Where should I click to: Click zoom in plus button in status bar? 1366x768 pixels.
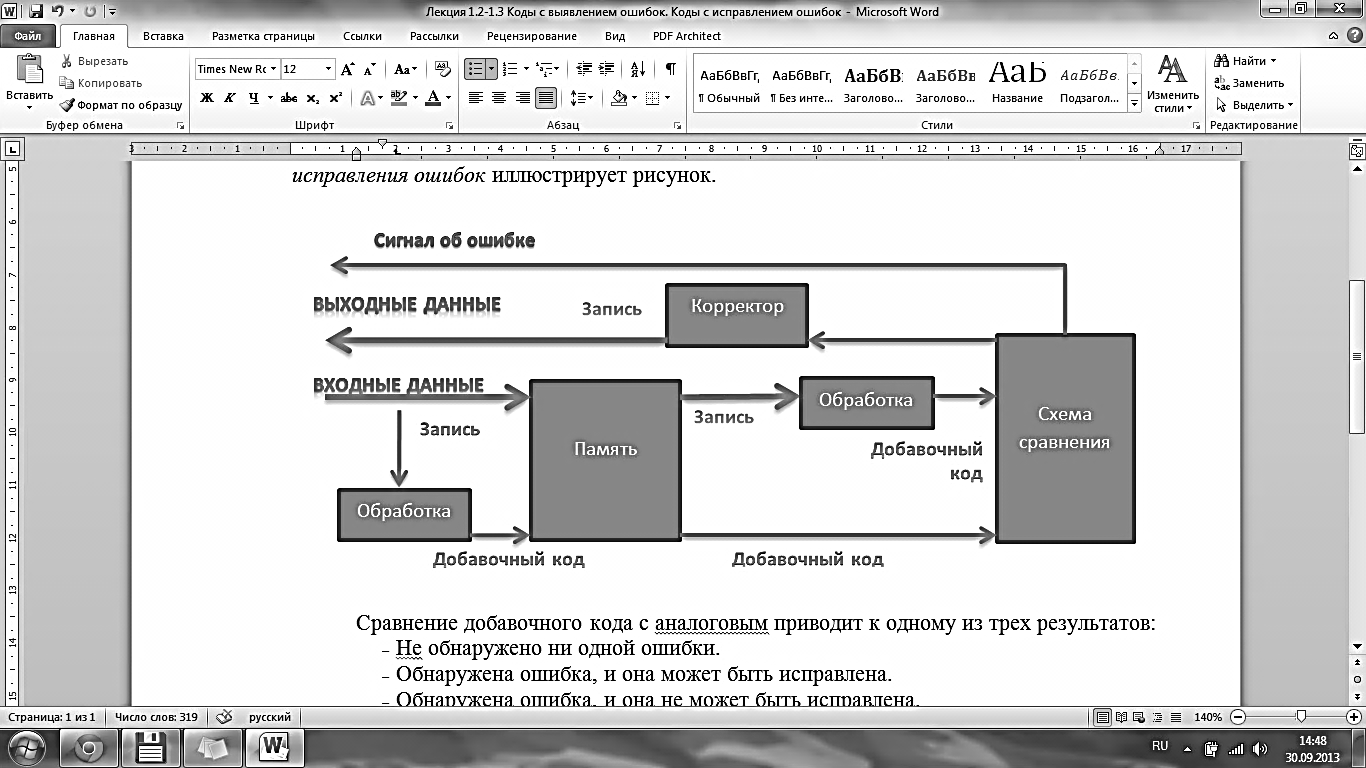click(x=1355, y=717)
